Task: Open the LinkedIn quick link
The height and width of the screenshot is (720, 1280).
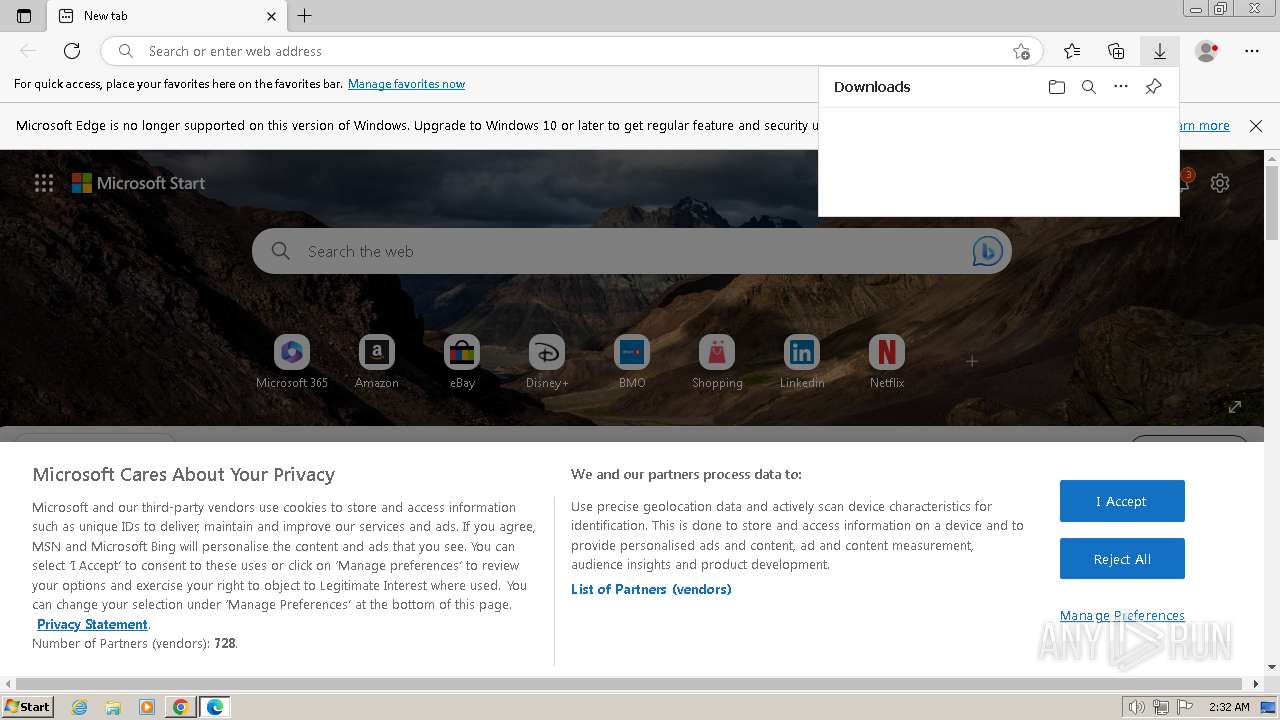Action: 802,363
